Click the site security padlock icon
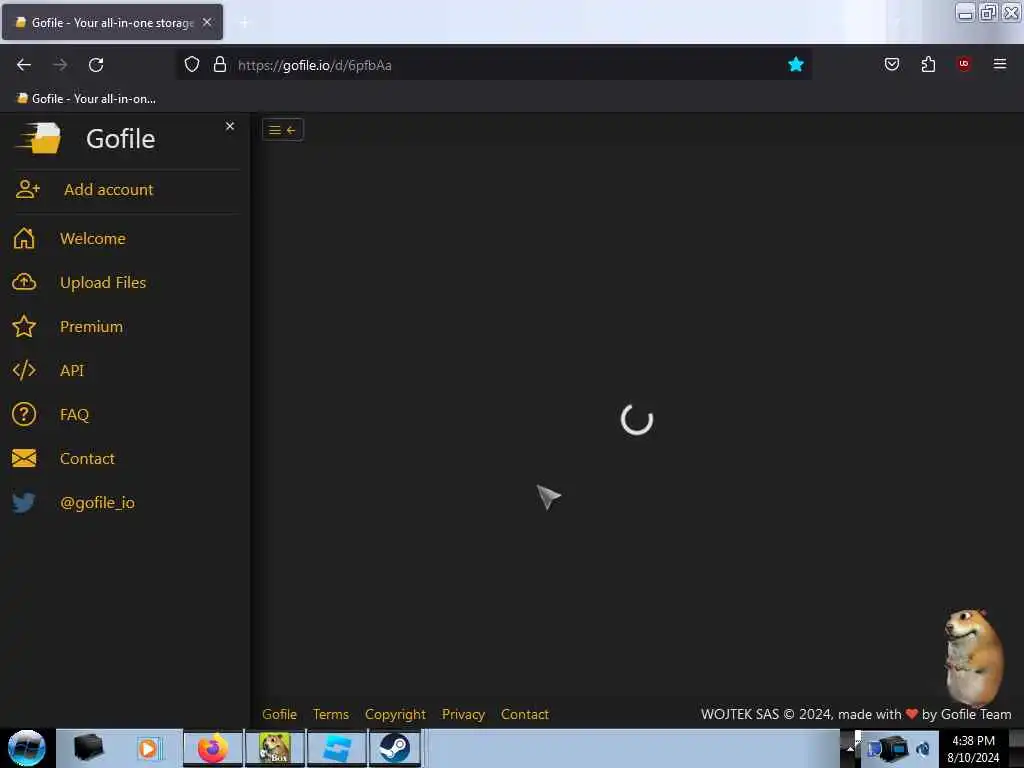Screen dimensions: 1024x768 [220, 65]
